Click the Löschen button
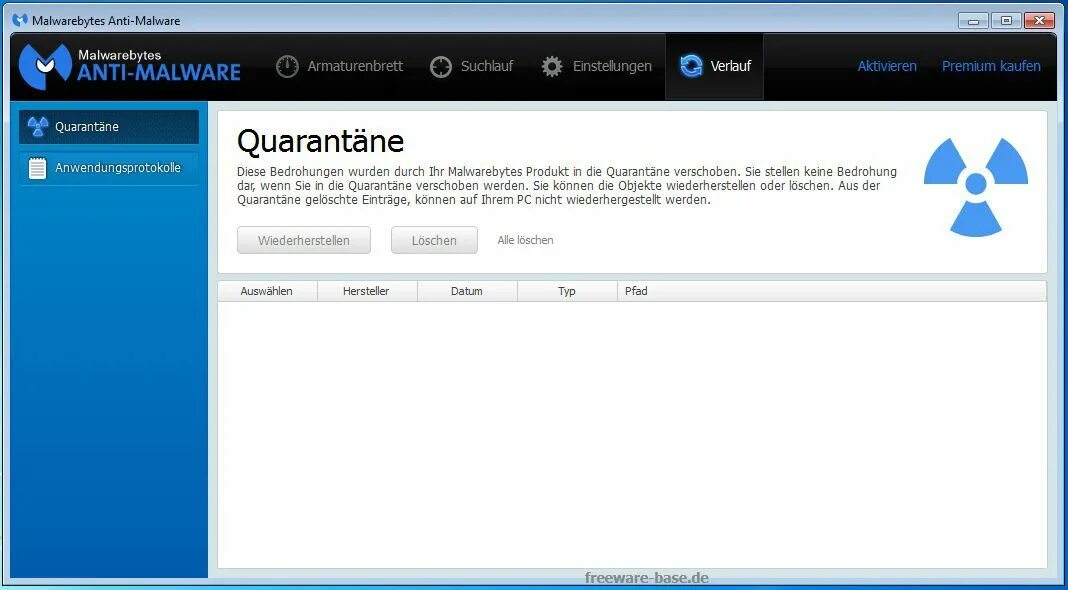 point(434,240)
